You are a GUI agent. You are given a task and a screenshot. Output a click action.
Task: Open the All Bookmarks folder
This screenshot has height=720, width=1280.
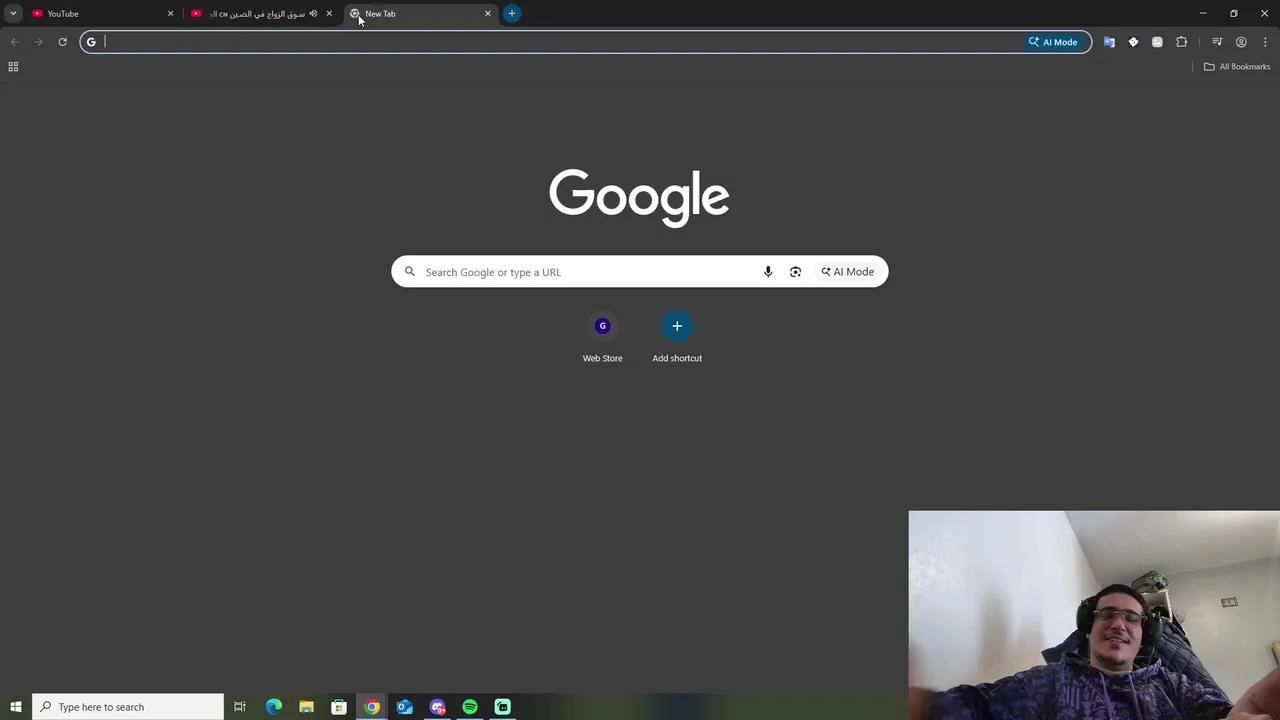[x=1237, y=66]
